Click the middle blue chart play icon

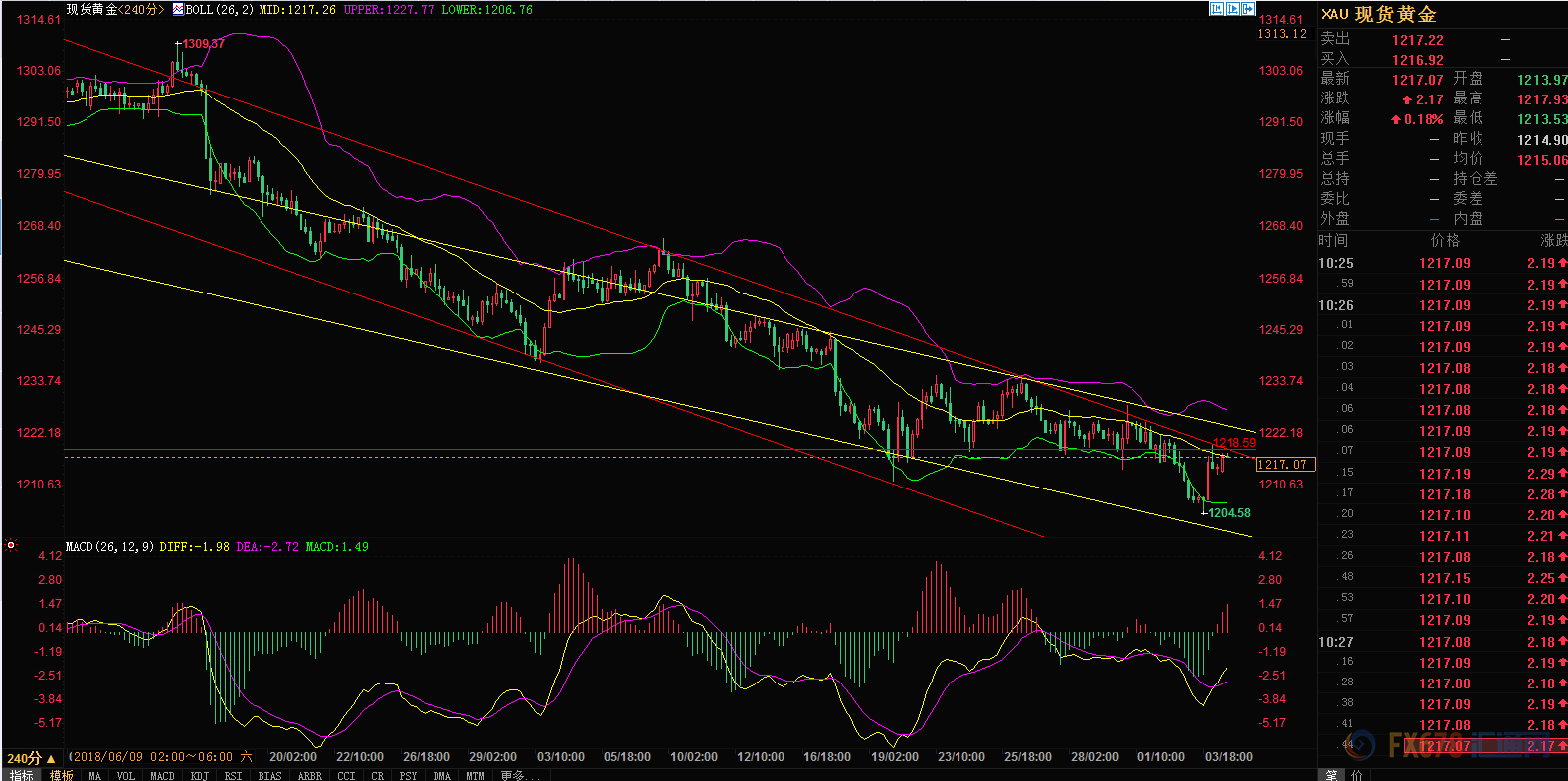click(1233, 9)
